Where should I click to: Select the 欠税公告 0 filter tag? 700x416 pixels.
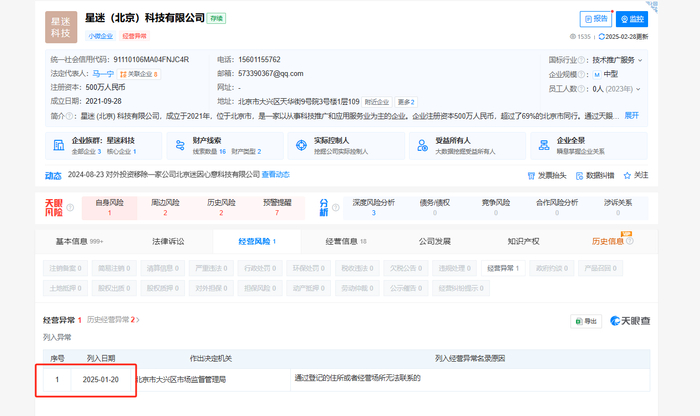406,268
